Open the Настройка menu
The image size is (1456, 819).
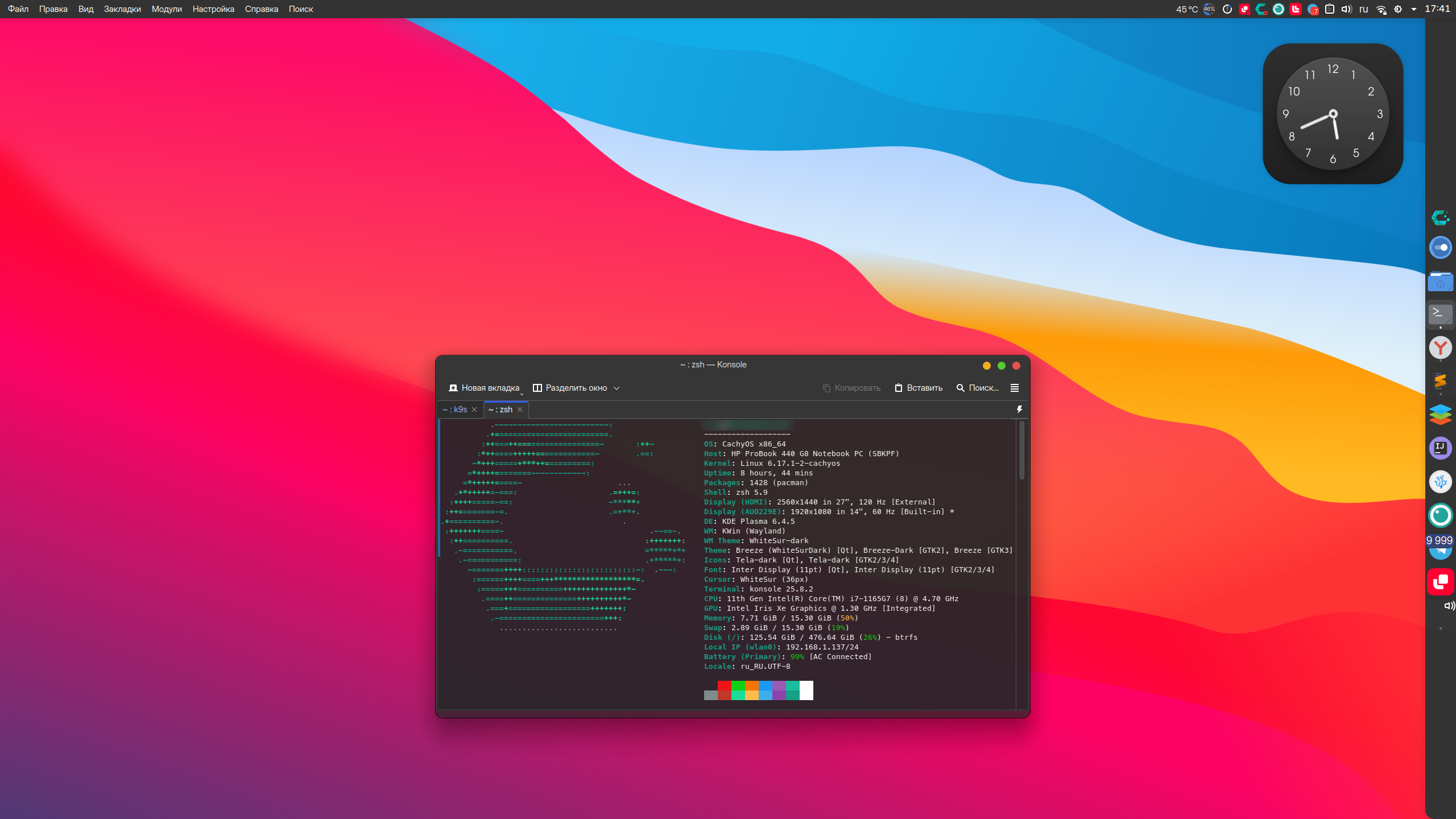click(x=213, y=9)
